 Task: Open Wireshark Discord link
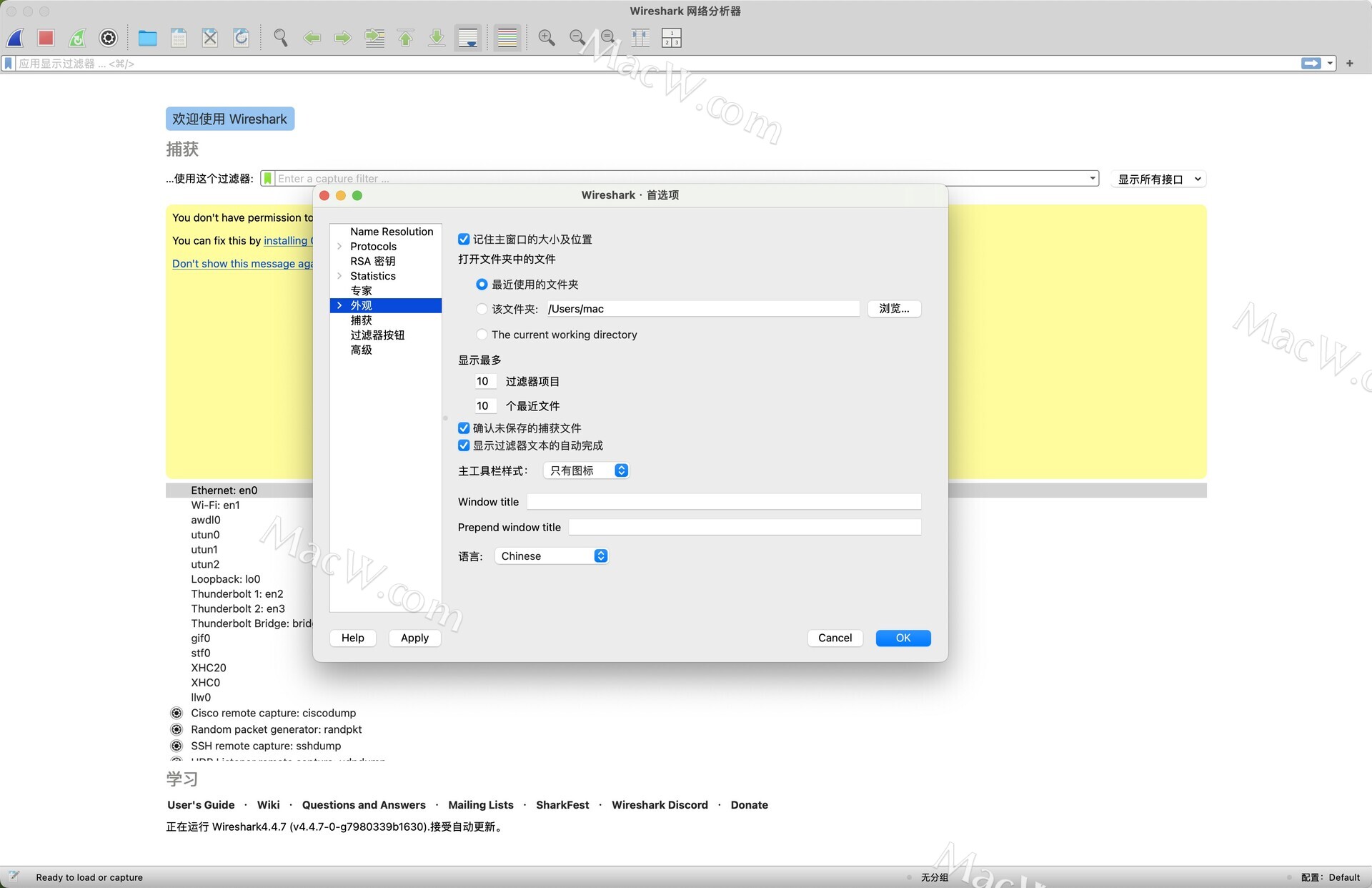(660, 805)
